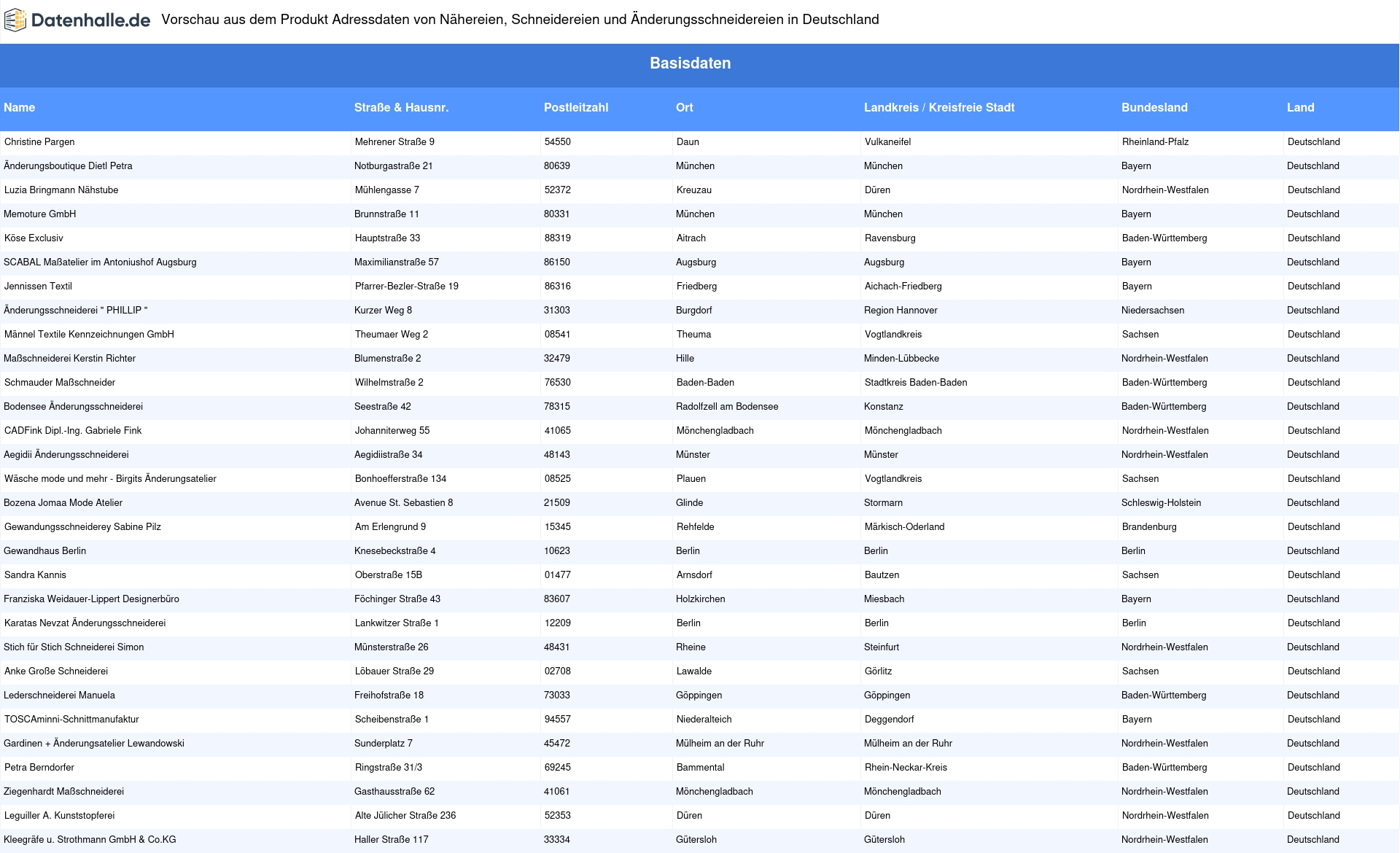Viewport: 1400px width, 853px height.
Task: Click the Landkreis / Kreisfreie Stadt header
Action: [x=939, y=107]
